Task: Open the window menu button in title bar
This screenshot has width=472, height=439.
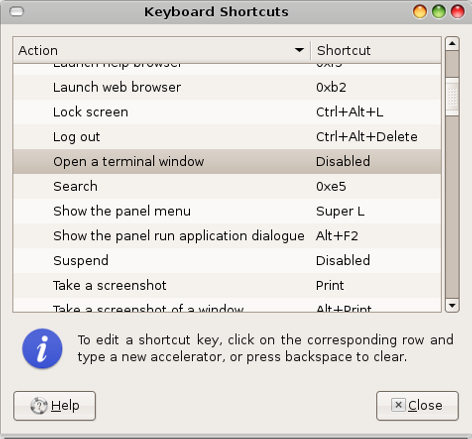Action: pos(17,12)
